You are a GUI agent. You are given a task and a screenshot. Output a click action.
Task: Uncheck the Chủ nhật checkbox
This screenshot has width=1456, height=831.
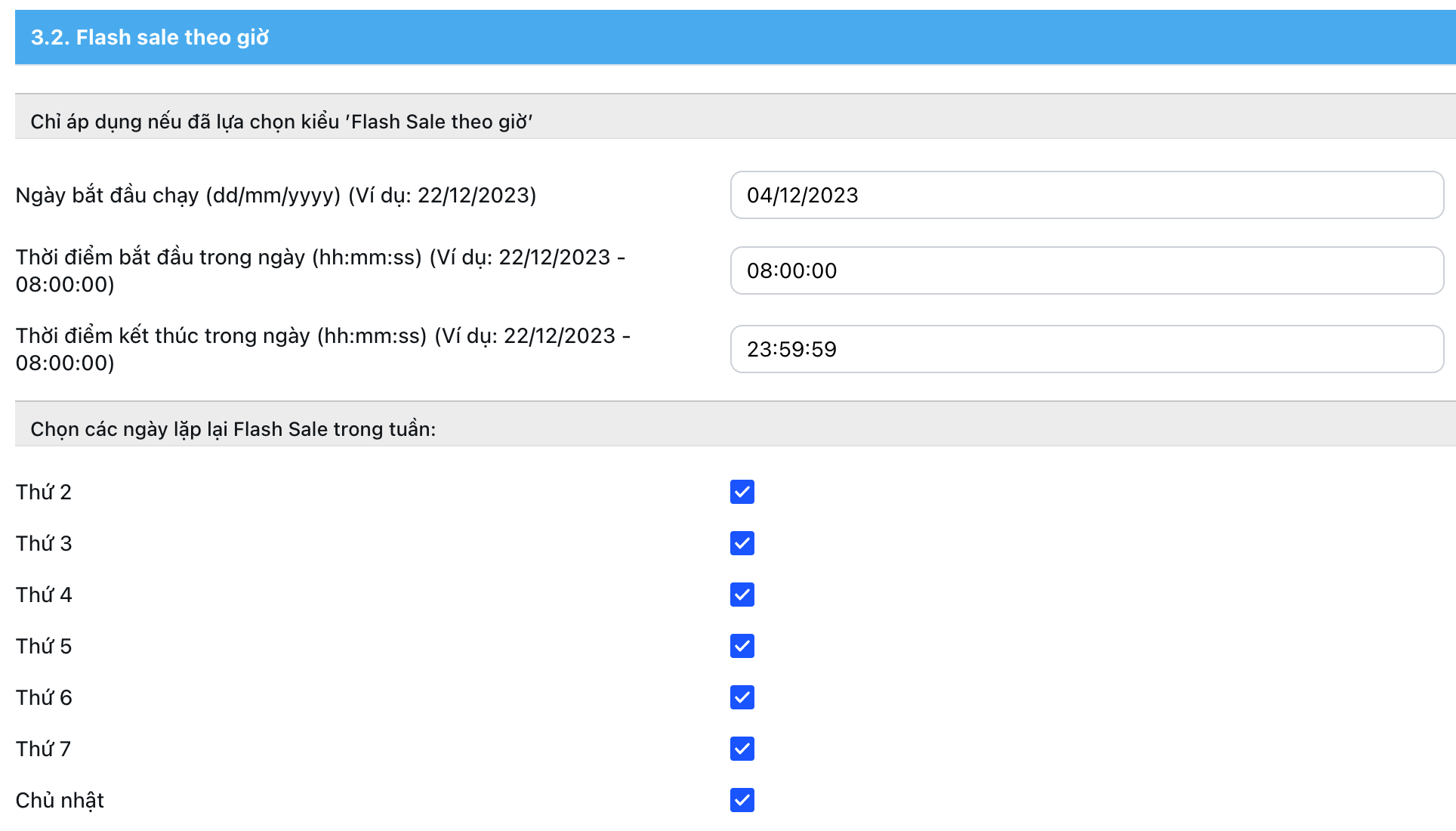[x=742, y=800]
